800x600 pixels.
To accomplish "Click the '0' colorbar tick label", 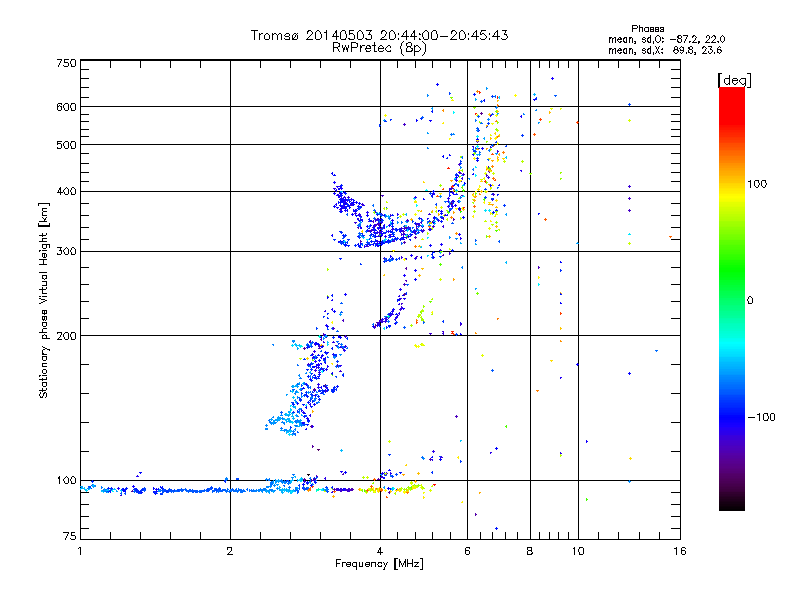I will pos(750,301).
